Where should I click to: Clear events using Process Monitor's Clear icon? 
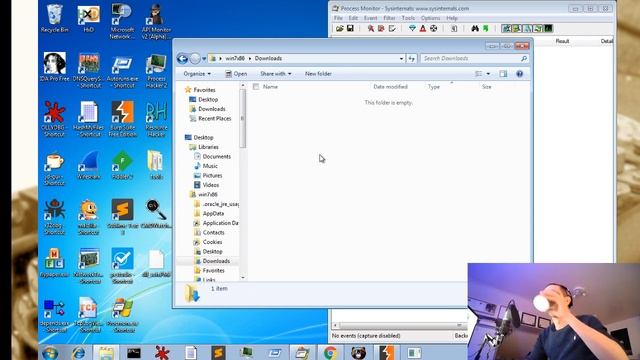point(392,29)
